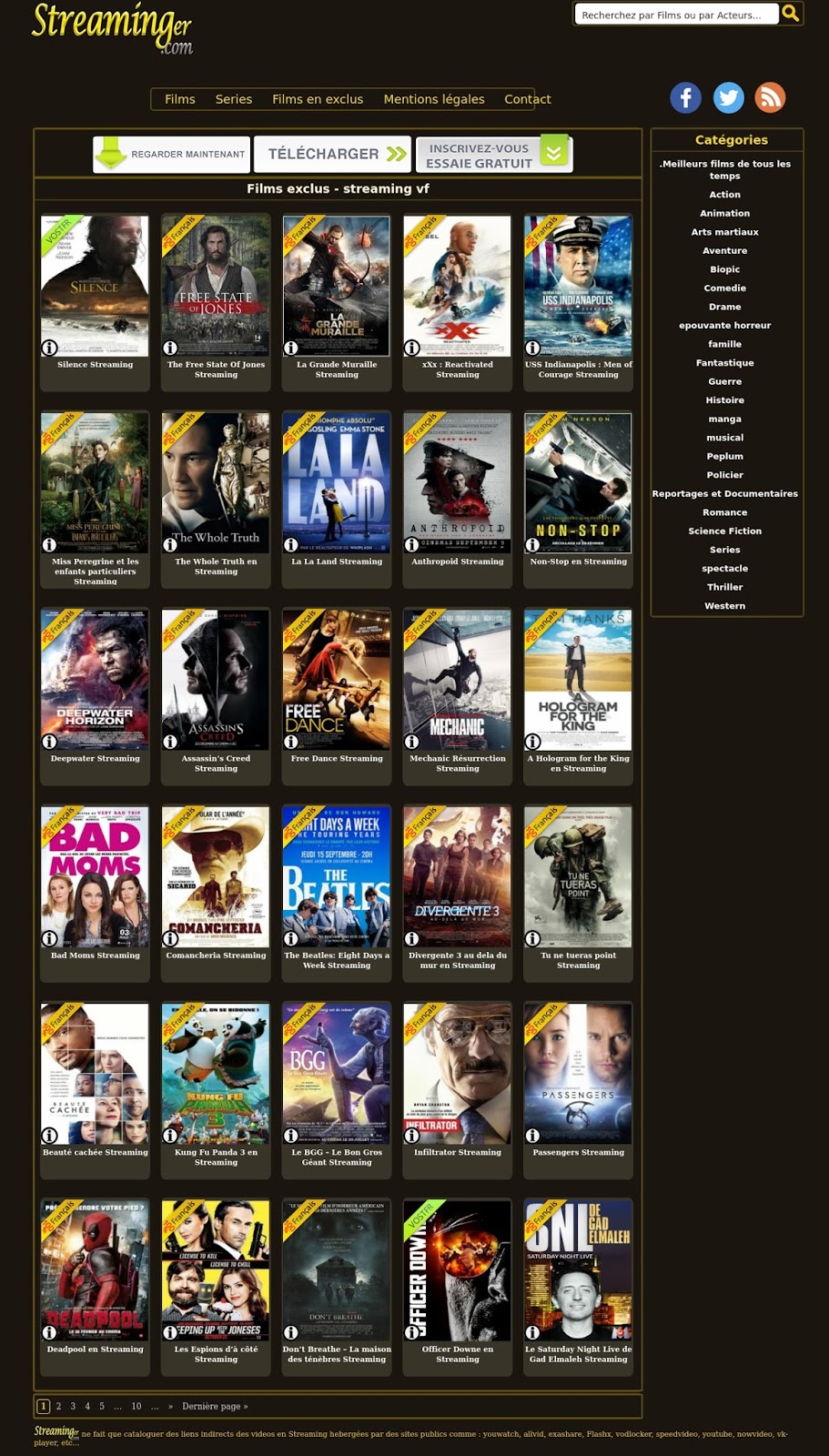
Task: Open info icon on xXx Reactivated poster
Action: [412, 348]
